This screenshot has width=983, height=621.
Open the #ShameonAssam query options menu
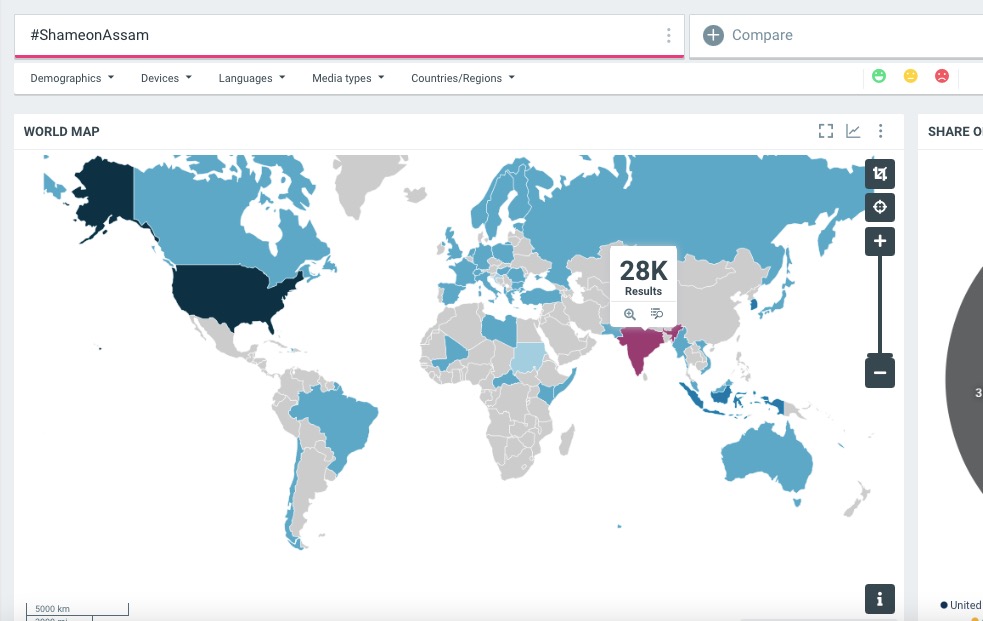click(x=668, y=35)
